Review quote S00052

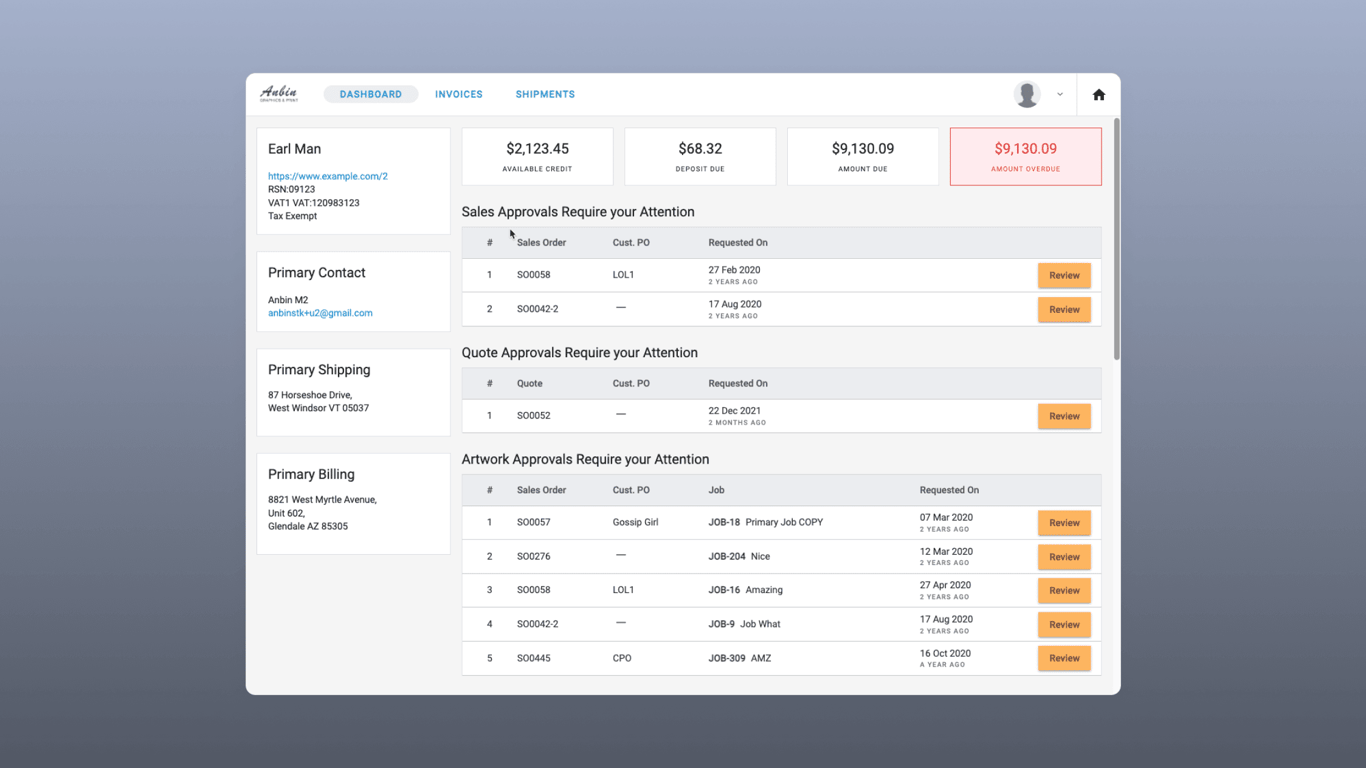pyautogui.click(x=1064, y=416)
